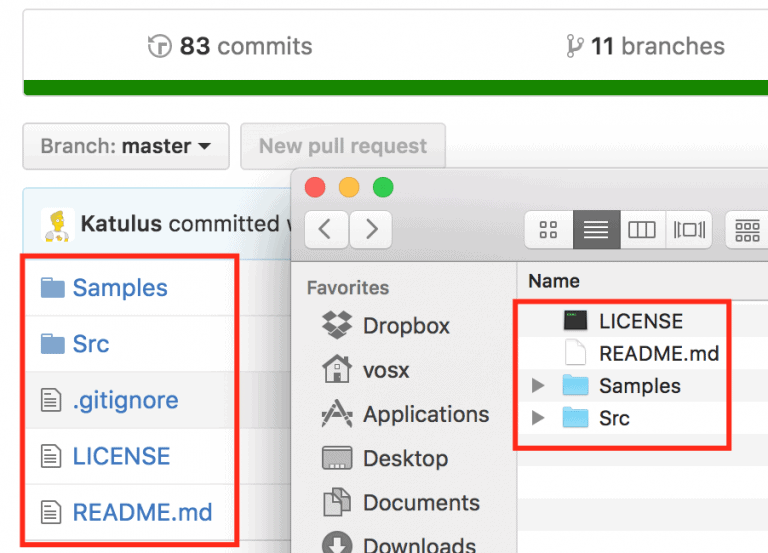This screenshot has height=553, width=768.
Task: Open the 11 branches link
Action: (645, 47)
